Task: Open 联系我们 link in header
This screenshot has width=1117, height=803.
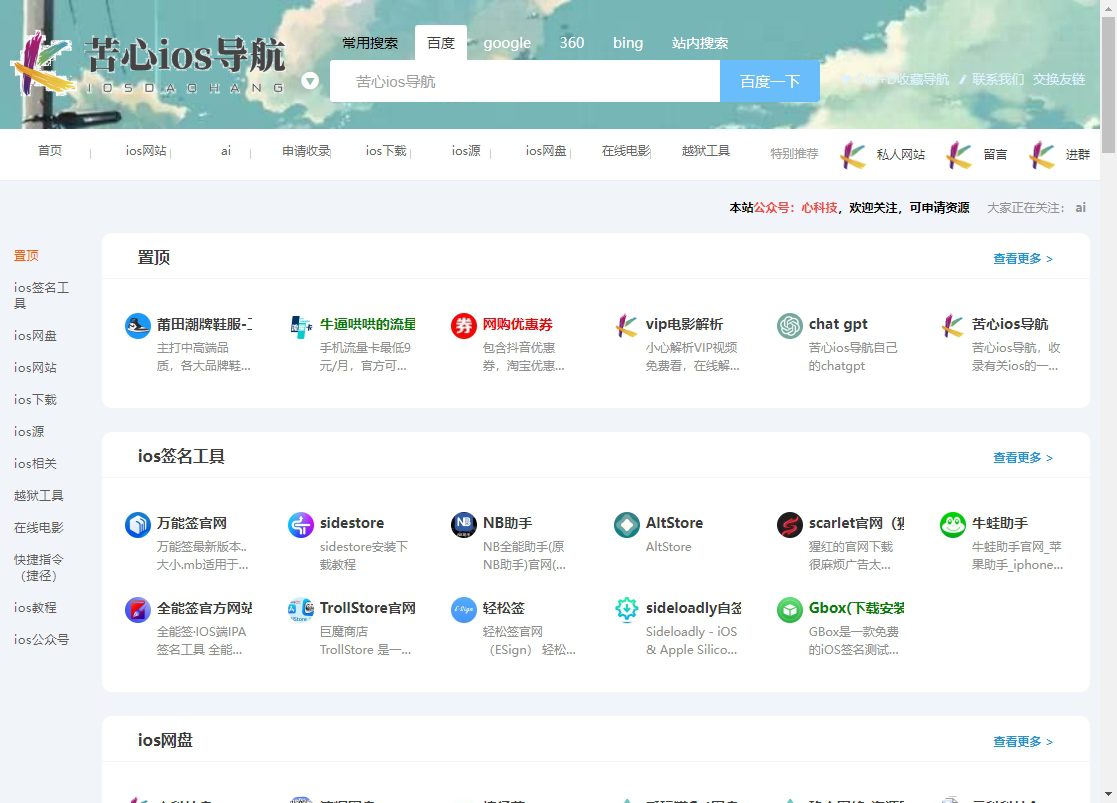Action: pos(997,79)
